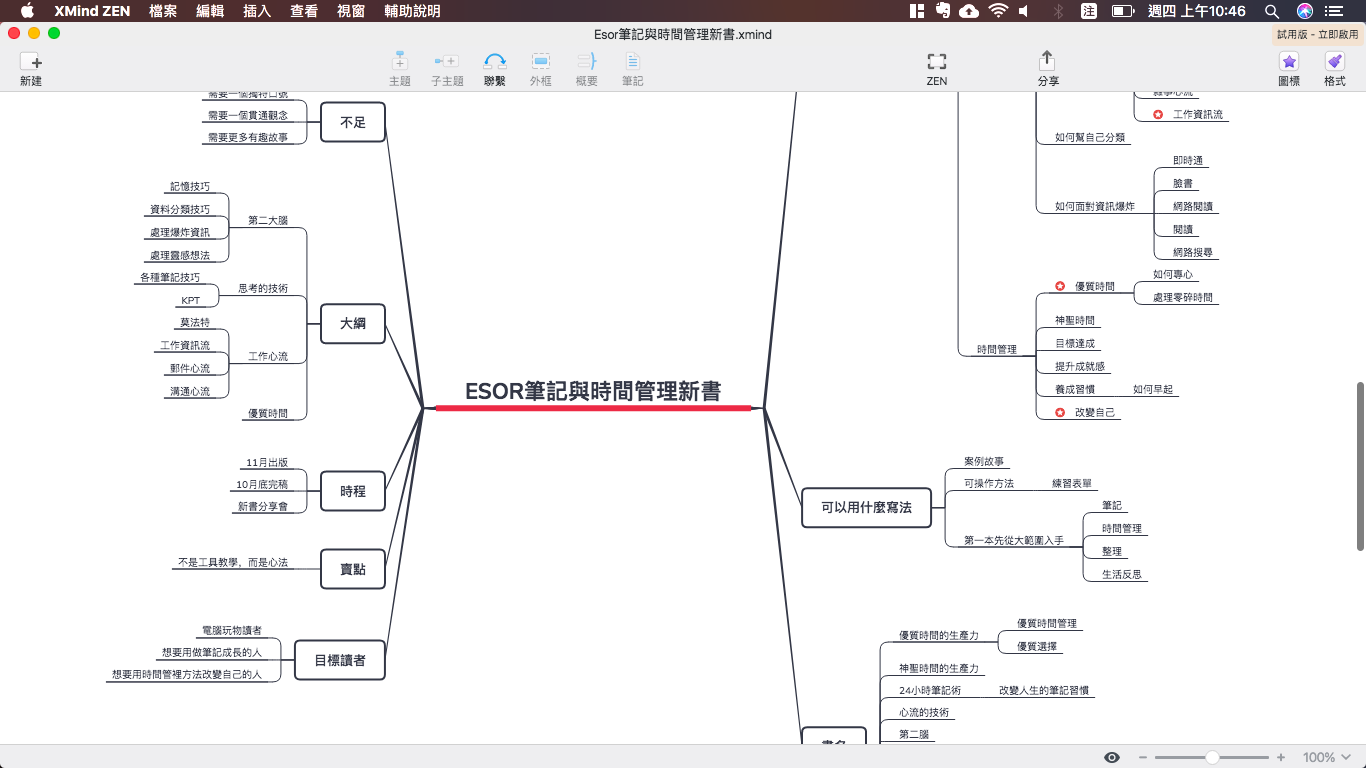Click the zoom out minus button
This screenshot has height=768, width=1366.
(1143, 758)
